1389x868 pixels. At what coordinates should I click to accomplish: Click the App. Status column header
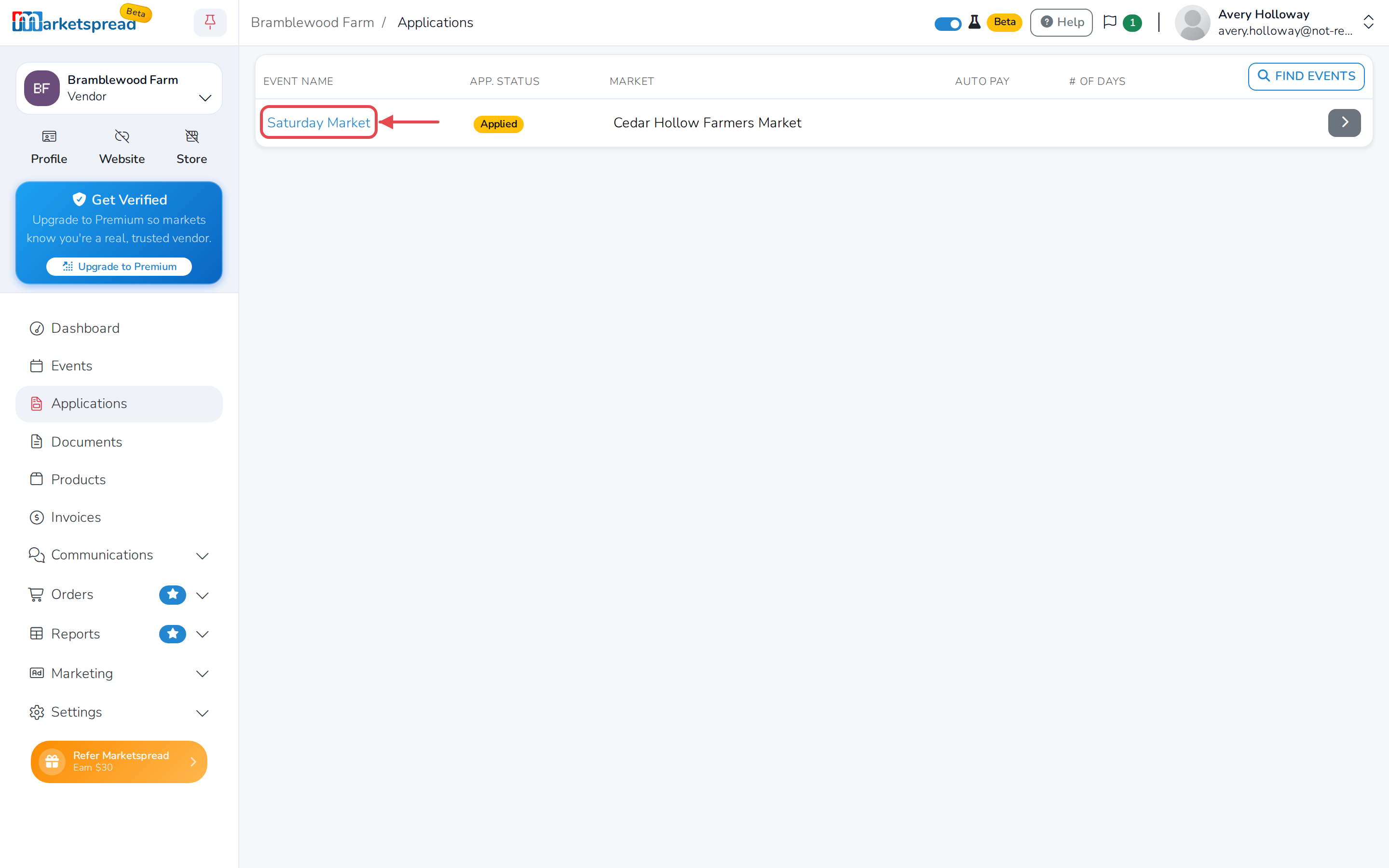click(504, 81)
